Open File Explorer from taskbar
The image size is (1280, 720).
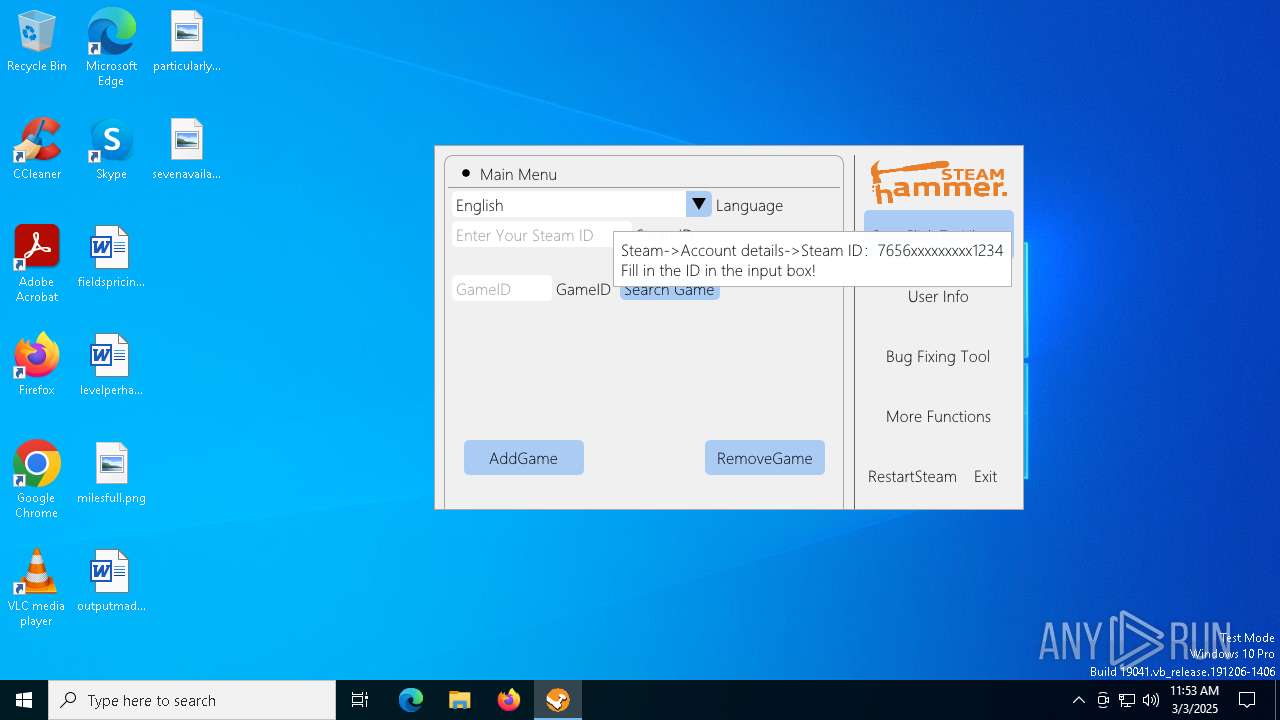coord(460,700)
